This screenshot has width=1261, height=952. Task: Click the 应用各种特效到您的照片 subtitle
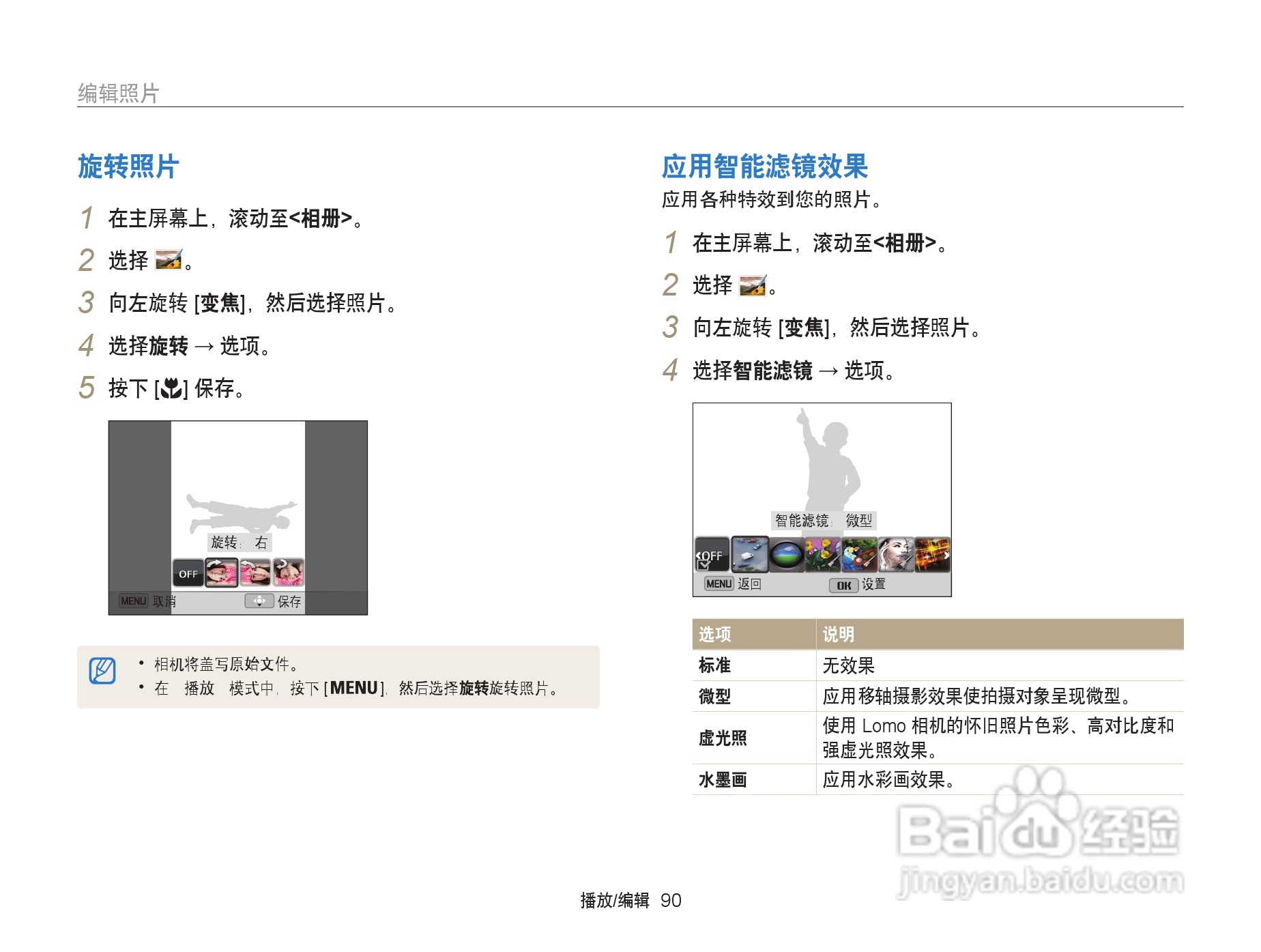tap(772, 199)
